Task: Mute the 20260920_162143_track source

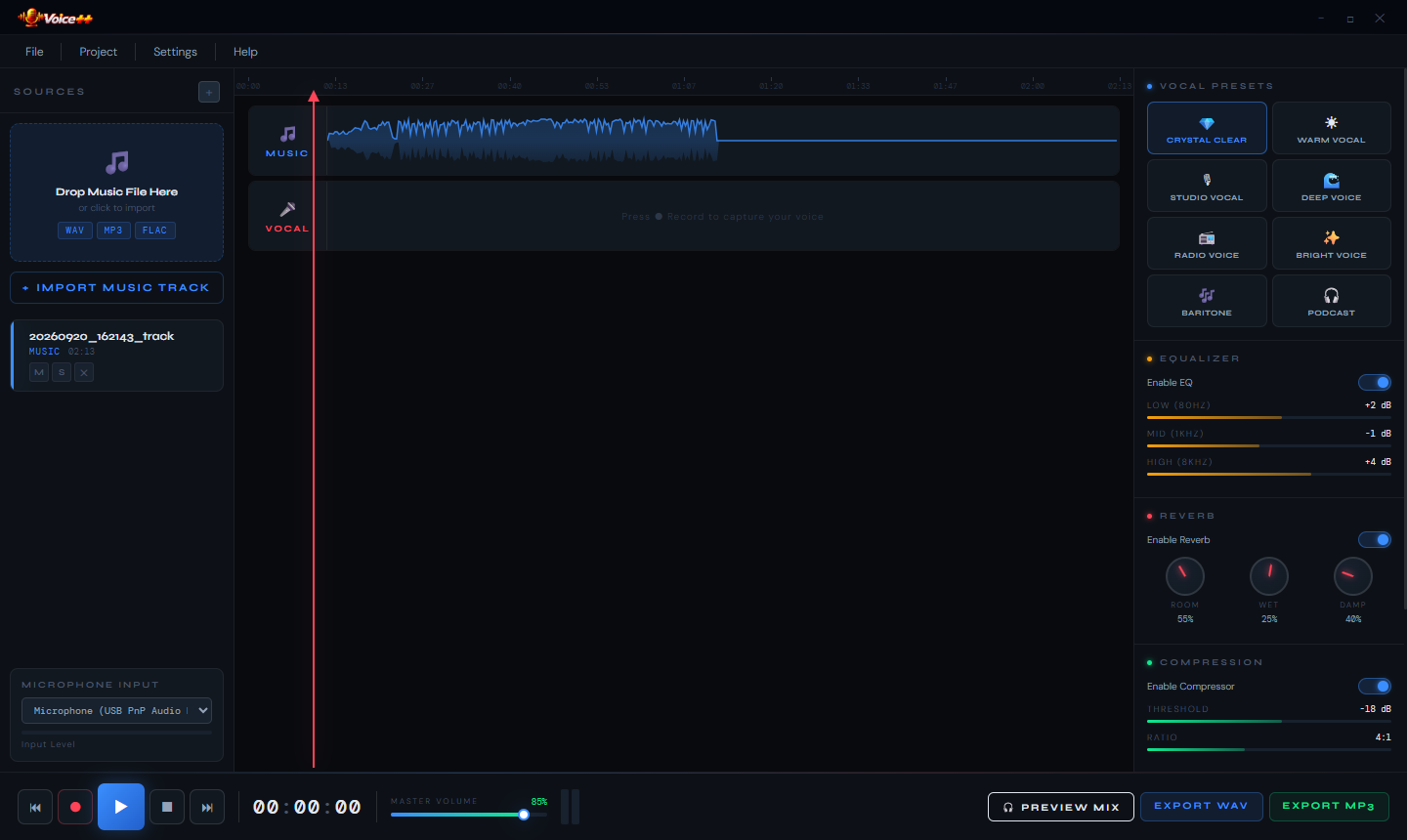Action: [39, 372]
